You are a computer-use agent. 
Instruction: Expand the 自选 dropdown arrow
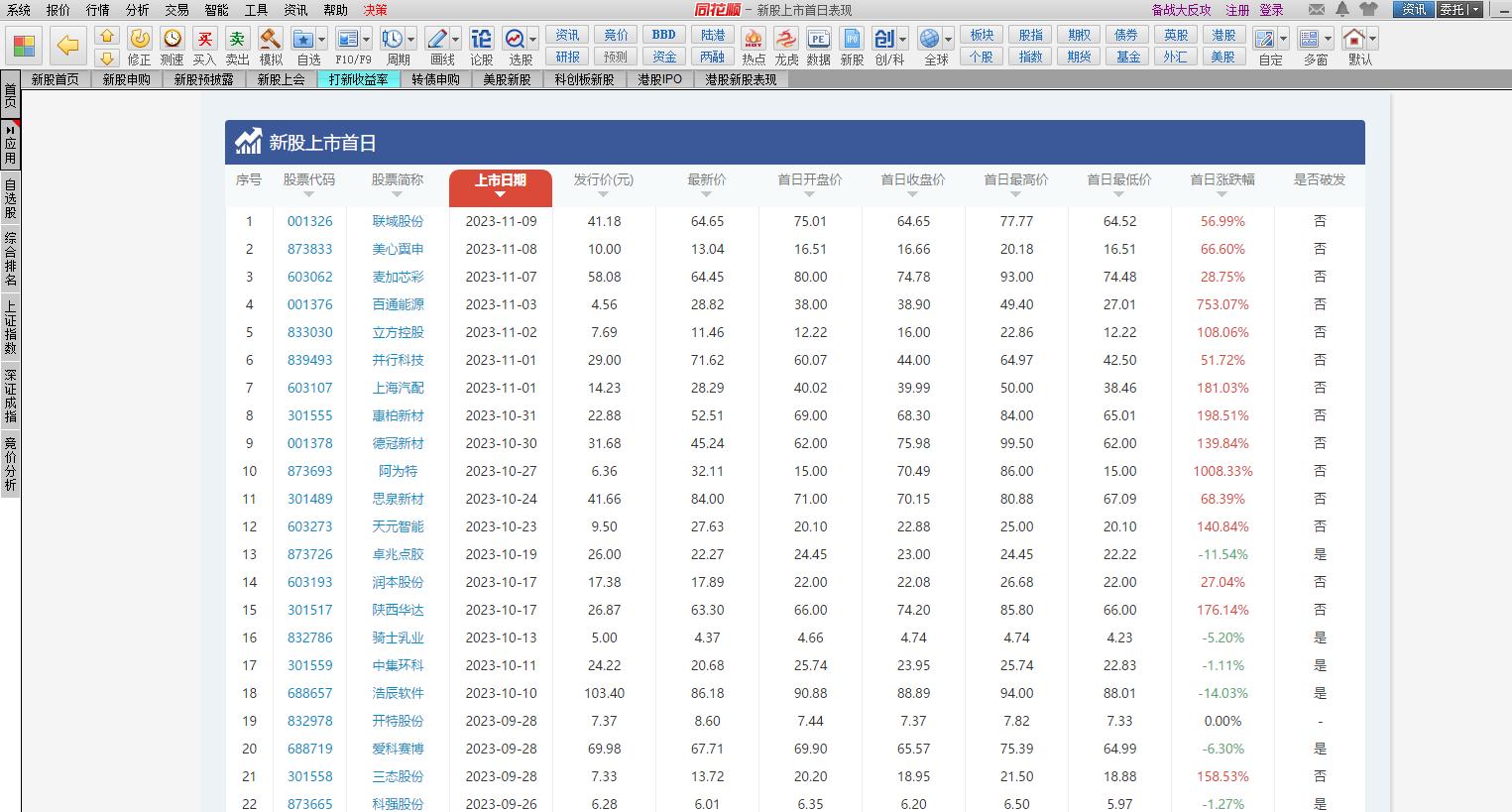tap(323, 40)
